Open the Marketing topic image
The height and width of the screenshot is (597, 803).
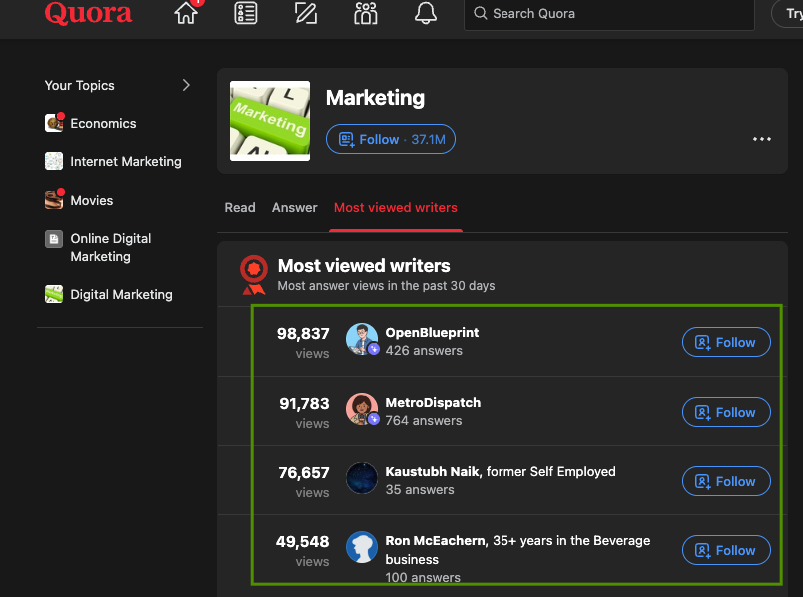[270, 121]
